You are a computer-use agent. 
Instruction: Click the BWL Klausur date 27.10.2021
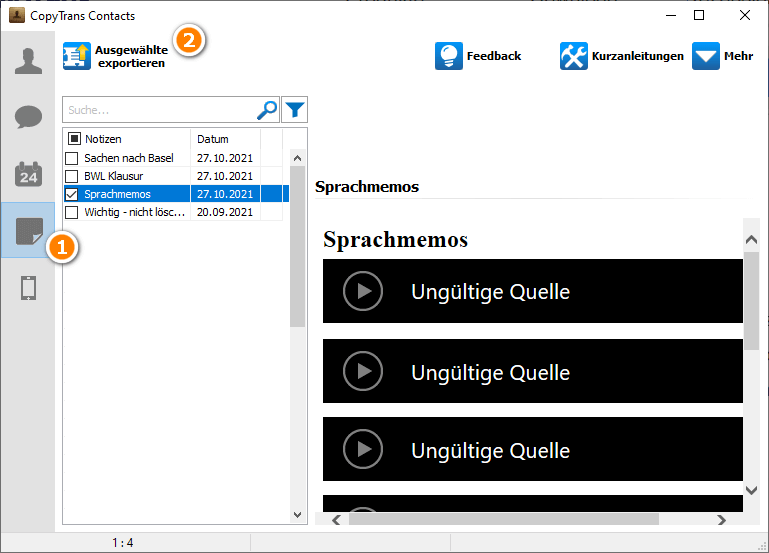click(x=225, y=176)
